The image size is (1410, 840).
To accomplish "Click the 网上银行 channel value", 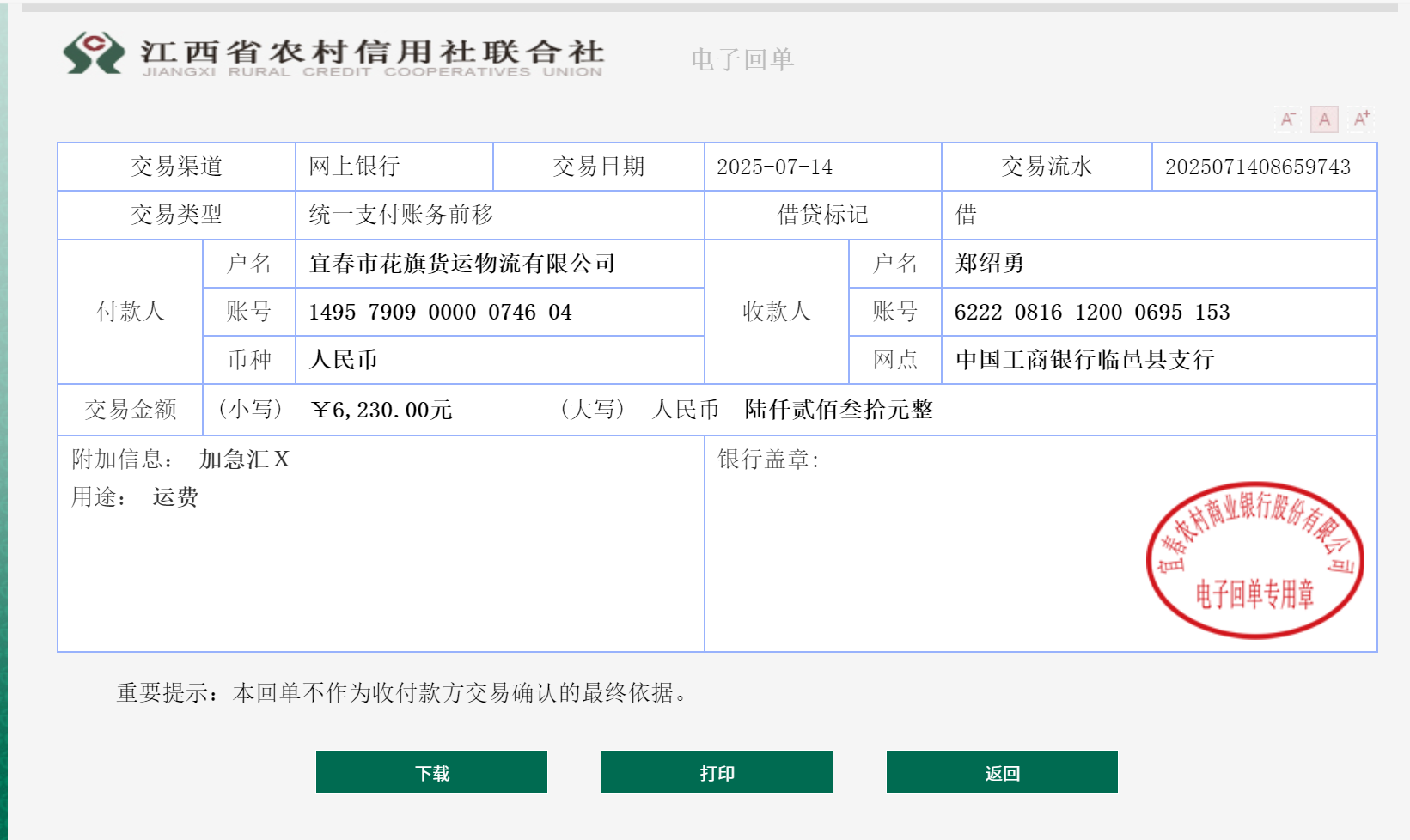I will point(354,167).
